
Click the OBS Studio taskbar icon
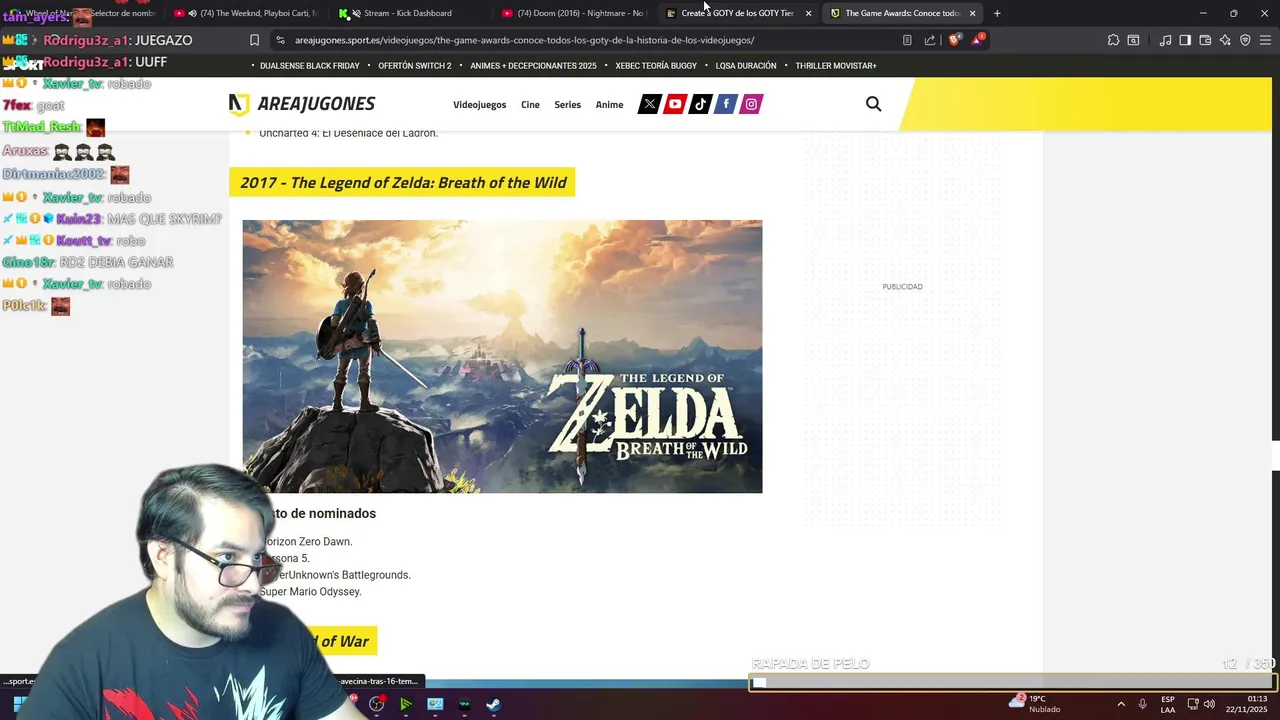(376, 704)
